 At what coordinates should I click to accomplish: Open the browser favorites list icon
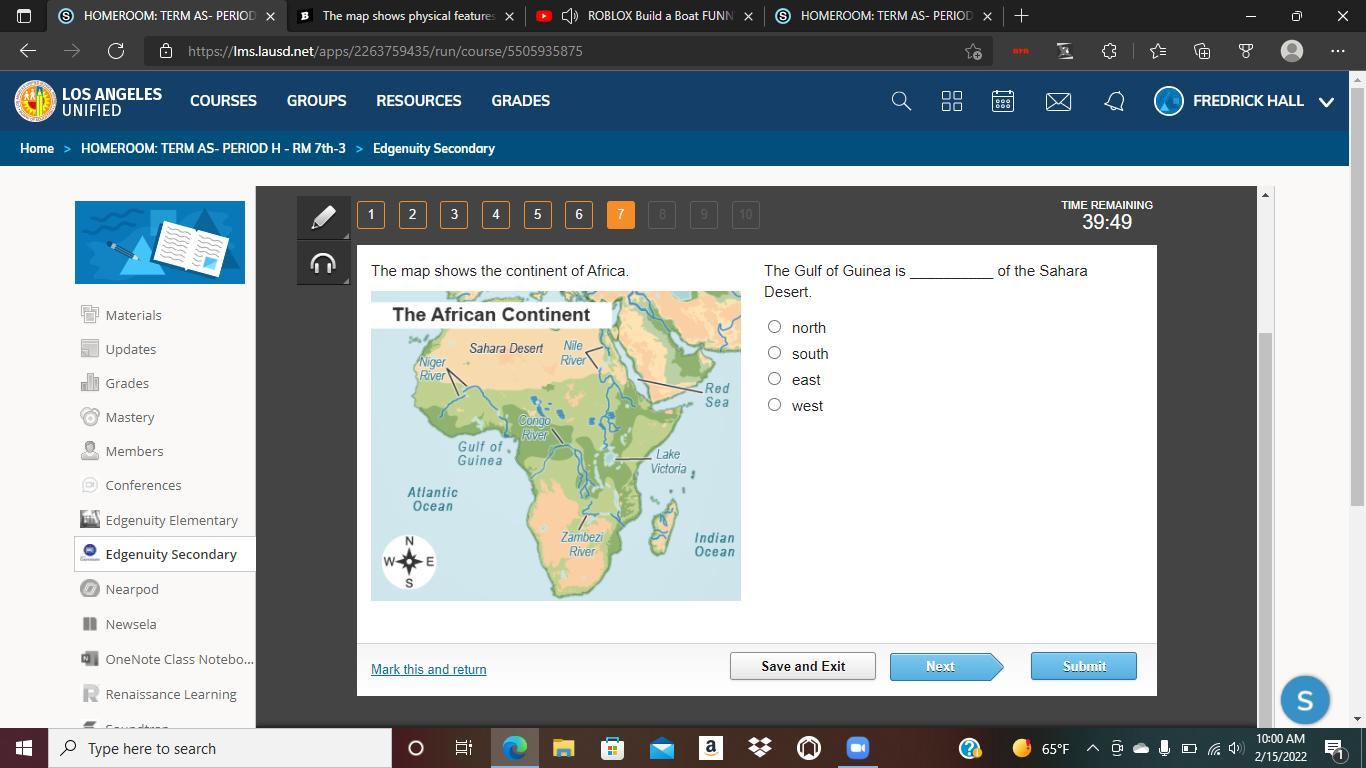click(1157, 51)
